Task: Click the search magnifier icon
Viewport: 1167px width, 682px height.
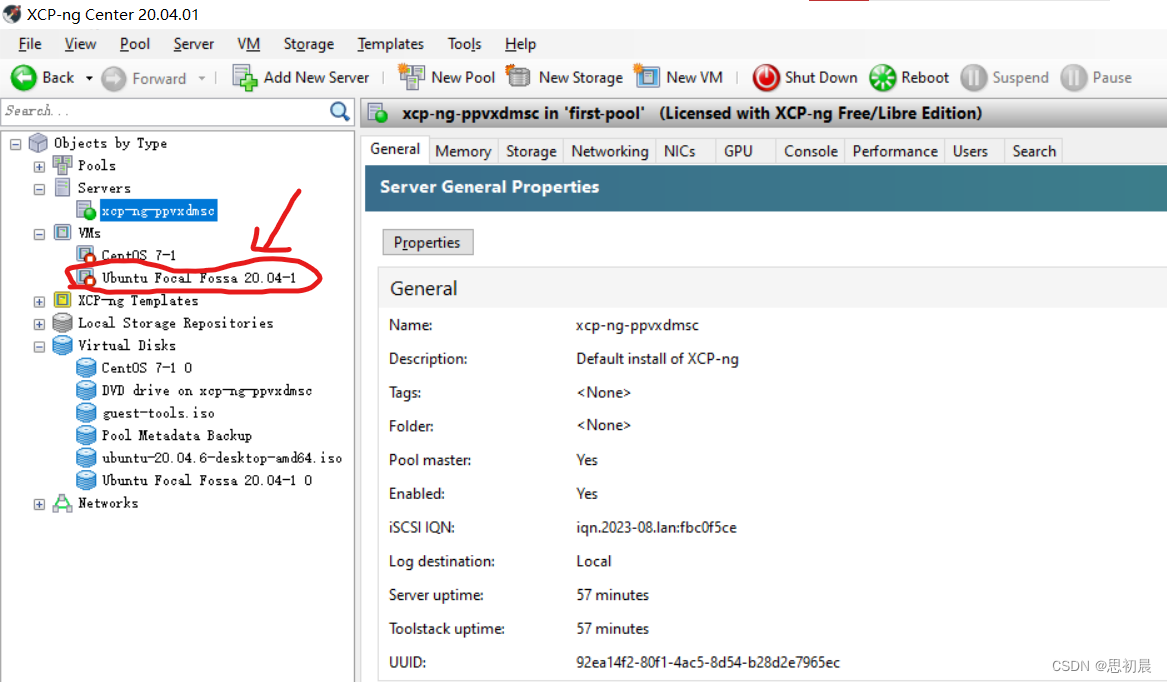Action: 339,111
